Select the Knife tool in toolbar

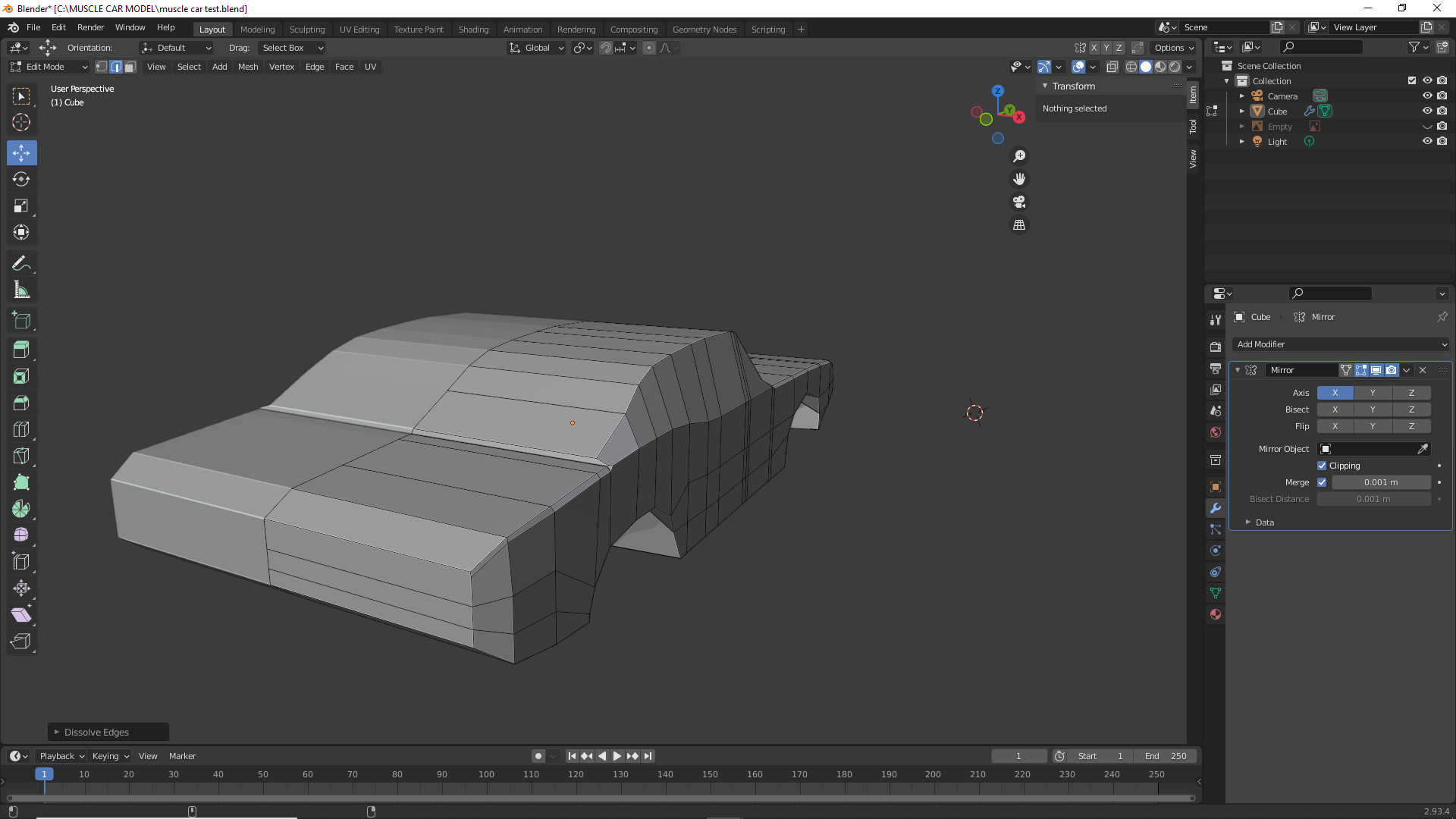tap(21, 456)
